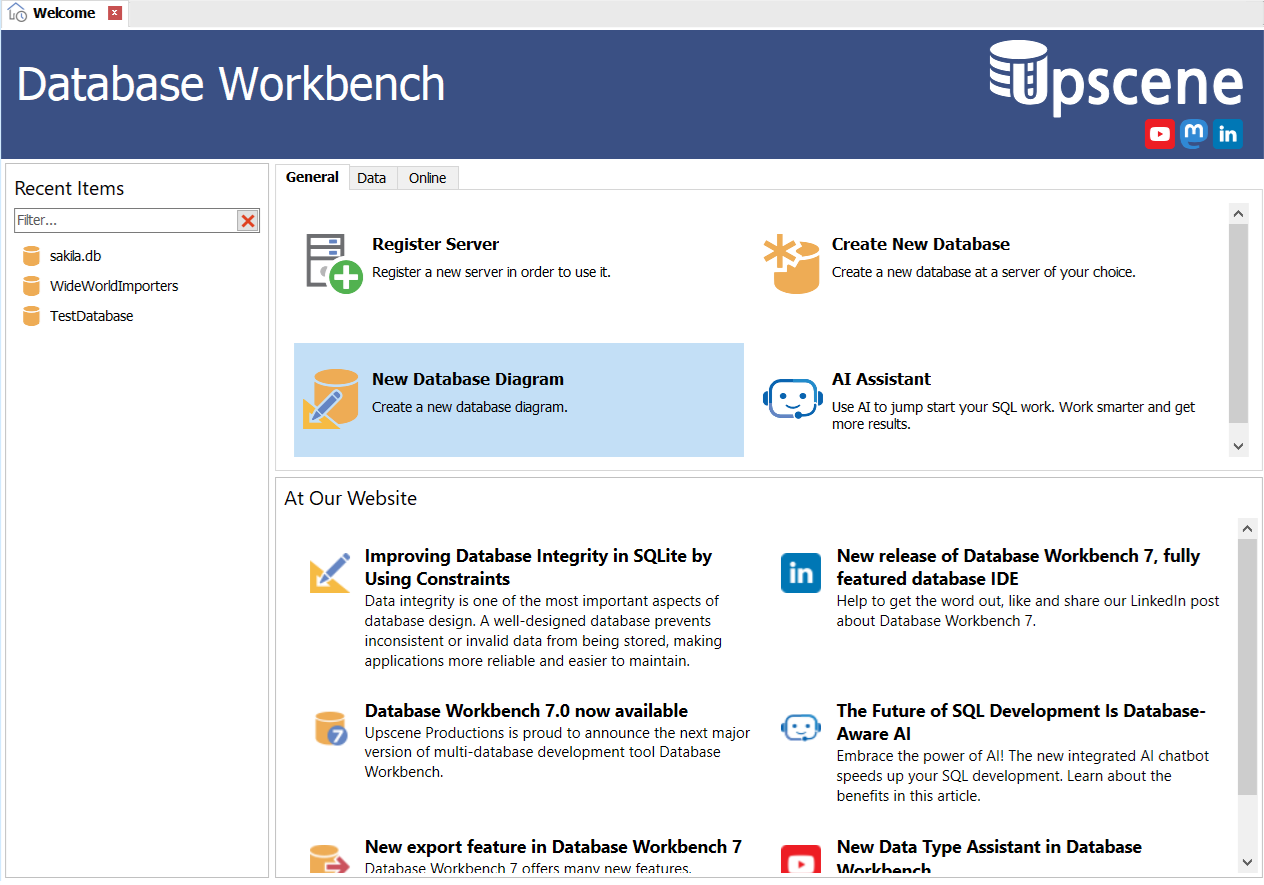Close the Welcome tab
Image resolution: width=1264 pixels, height=885 pixels.
(115, 13)
